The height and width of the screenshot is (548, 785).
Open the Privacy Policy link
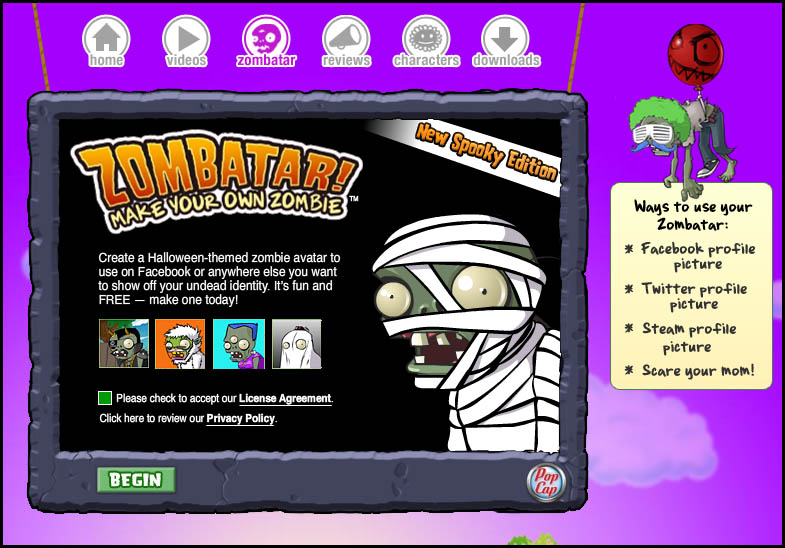(x=240, y=418)
